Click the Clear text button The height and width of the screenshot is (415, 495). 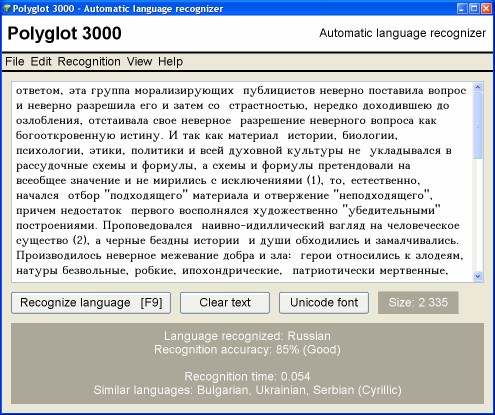[225, 303]
